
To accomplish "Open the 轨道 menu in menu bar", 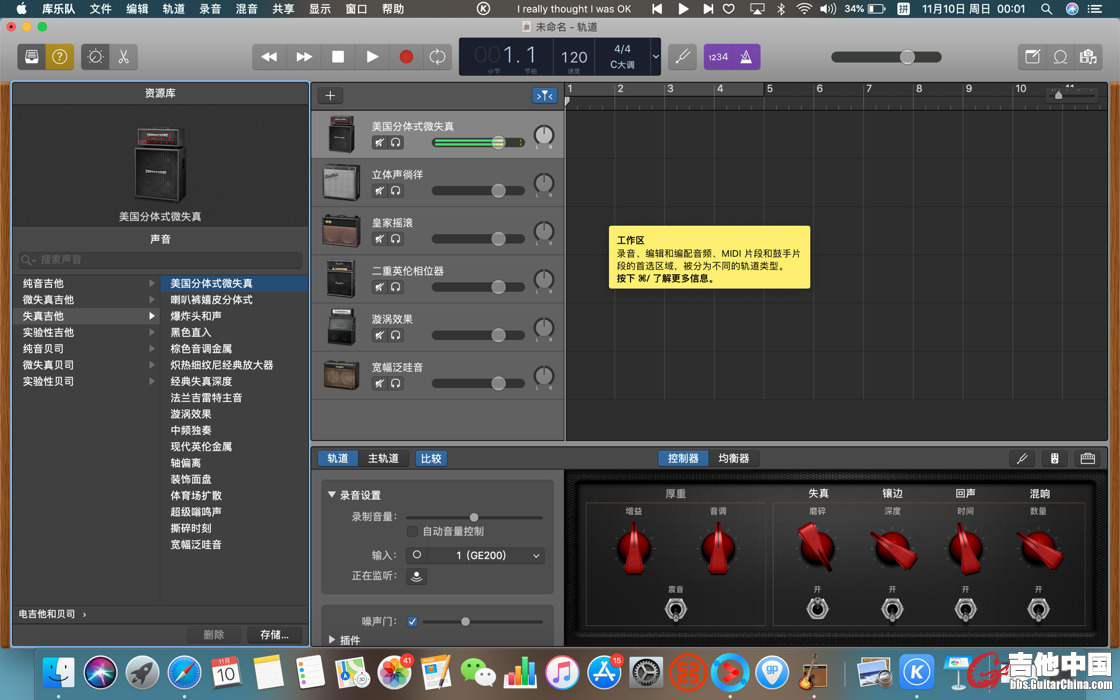I will point(174,9).
